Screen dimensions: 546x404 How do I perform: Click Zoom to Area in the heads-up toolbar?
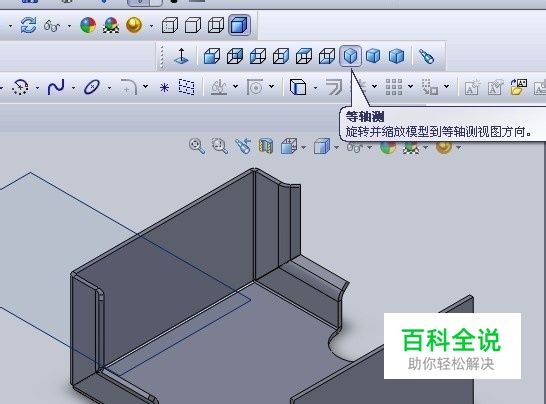(220, 146)
